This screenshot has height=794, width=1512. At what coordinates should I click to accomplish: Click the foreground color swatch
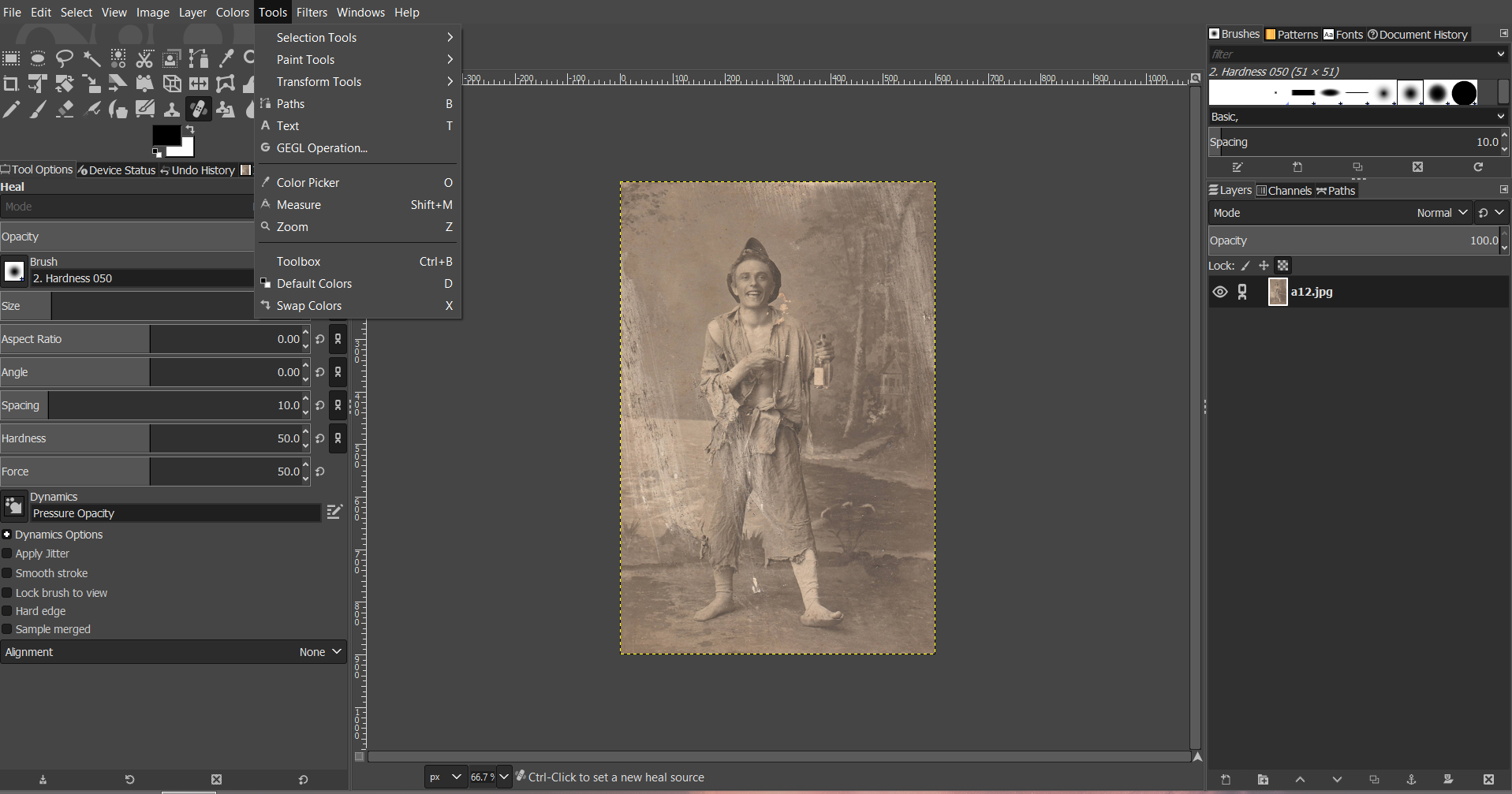[x=166, y=134]
